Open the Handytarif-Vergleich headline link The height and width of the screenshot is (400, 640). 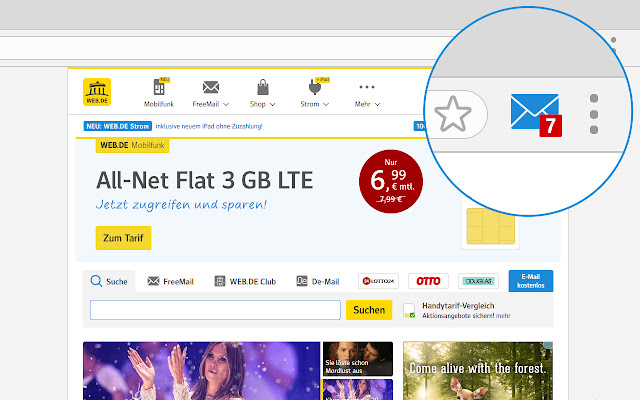458,306
